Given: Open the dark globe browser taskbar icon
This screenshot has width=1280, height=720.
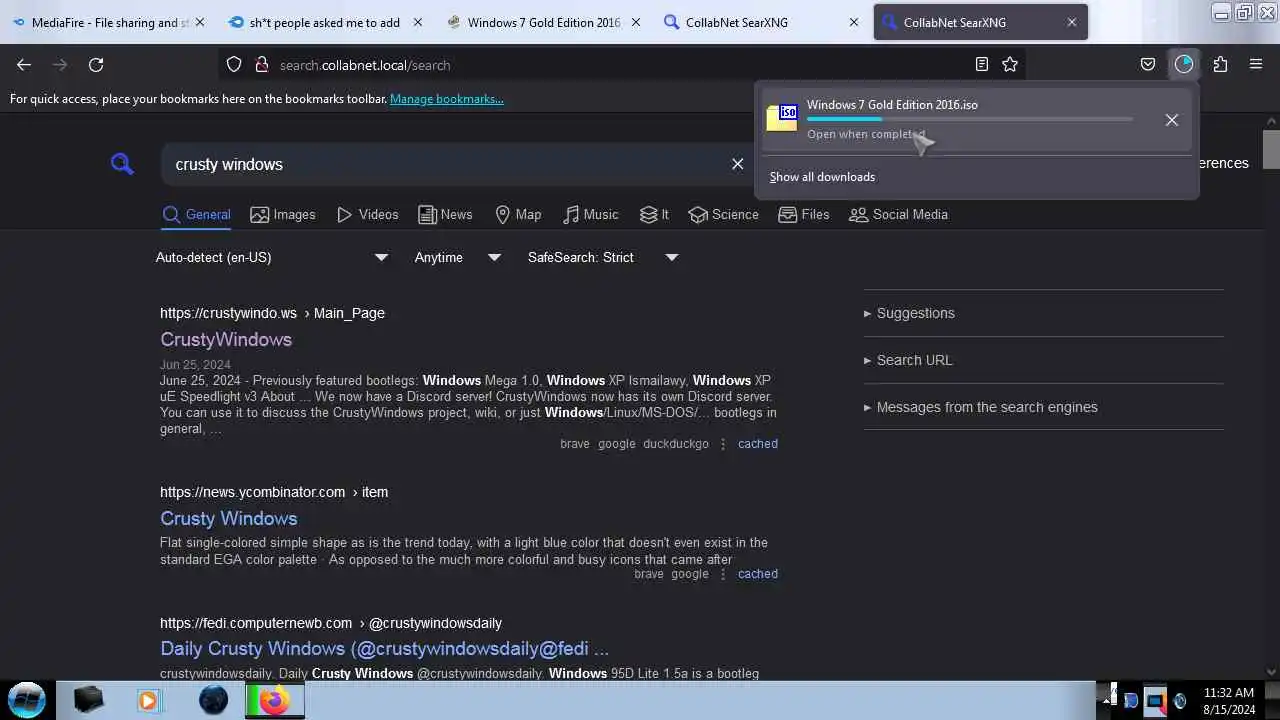Looking at the screenshot, I should click(x=213, y=700).
